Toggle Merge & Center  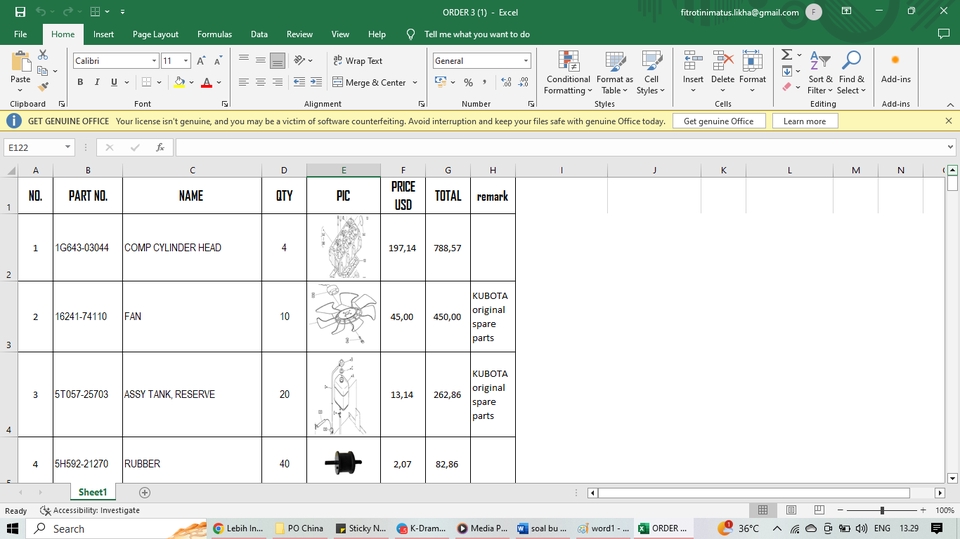pyautogui.click(x=369, y=82)
